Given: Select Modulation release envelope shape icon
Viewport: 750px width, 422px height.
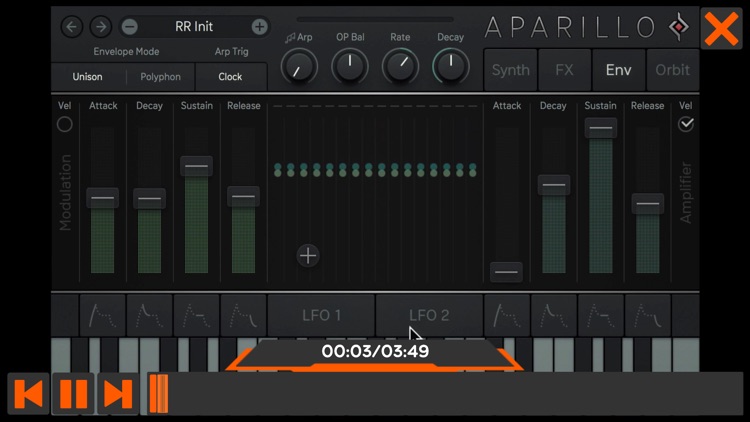Looking at the screenshot, I should (x=243, y=315).
